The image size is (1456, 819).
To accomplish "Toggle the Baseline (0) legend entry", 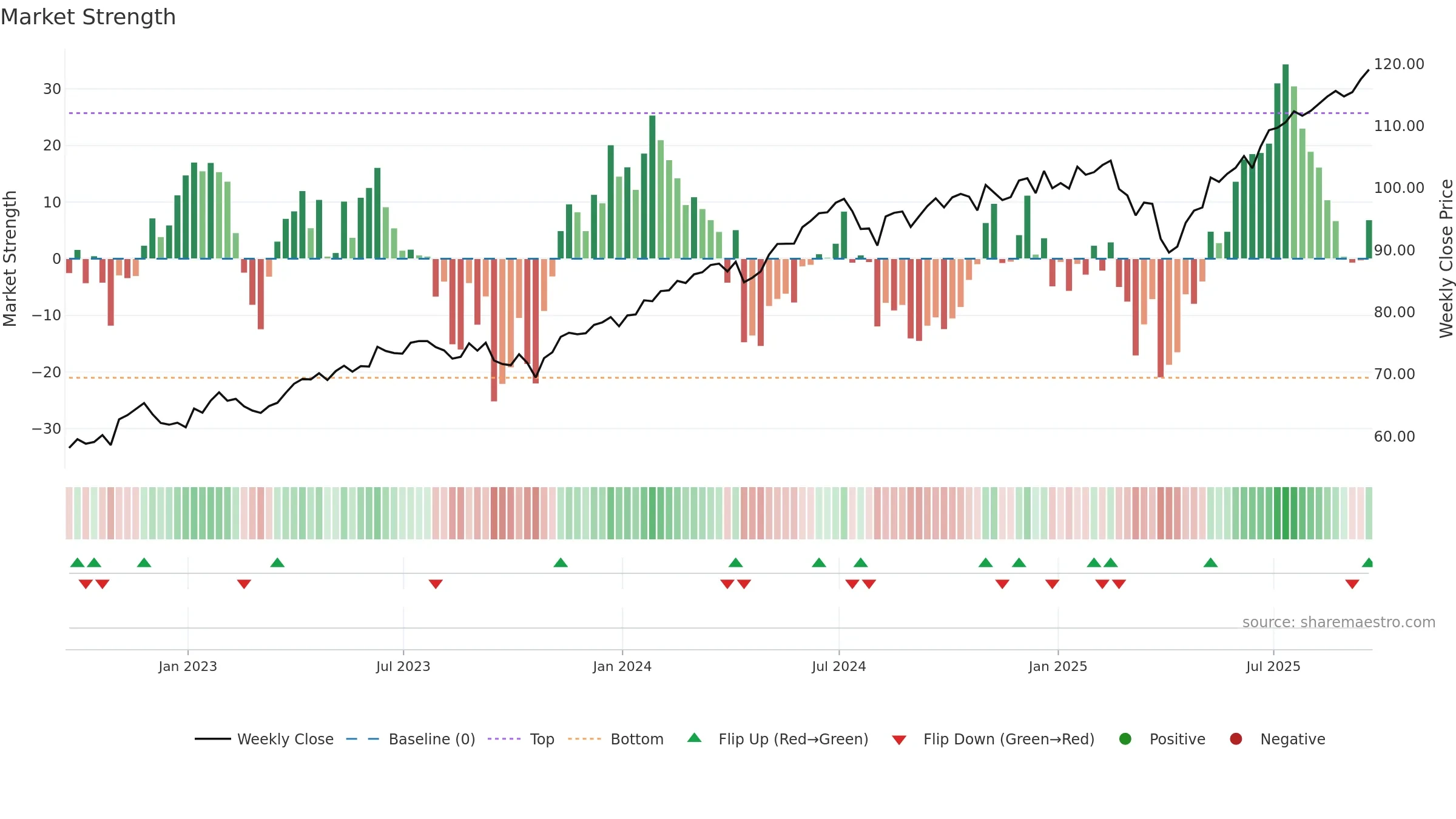I will [x=411, y=739].
